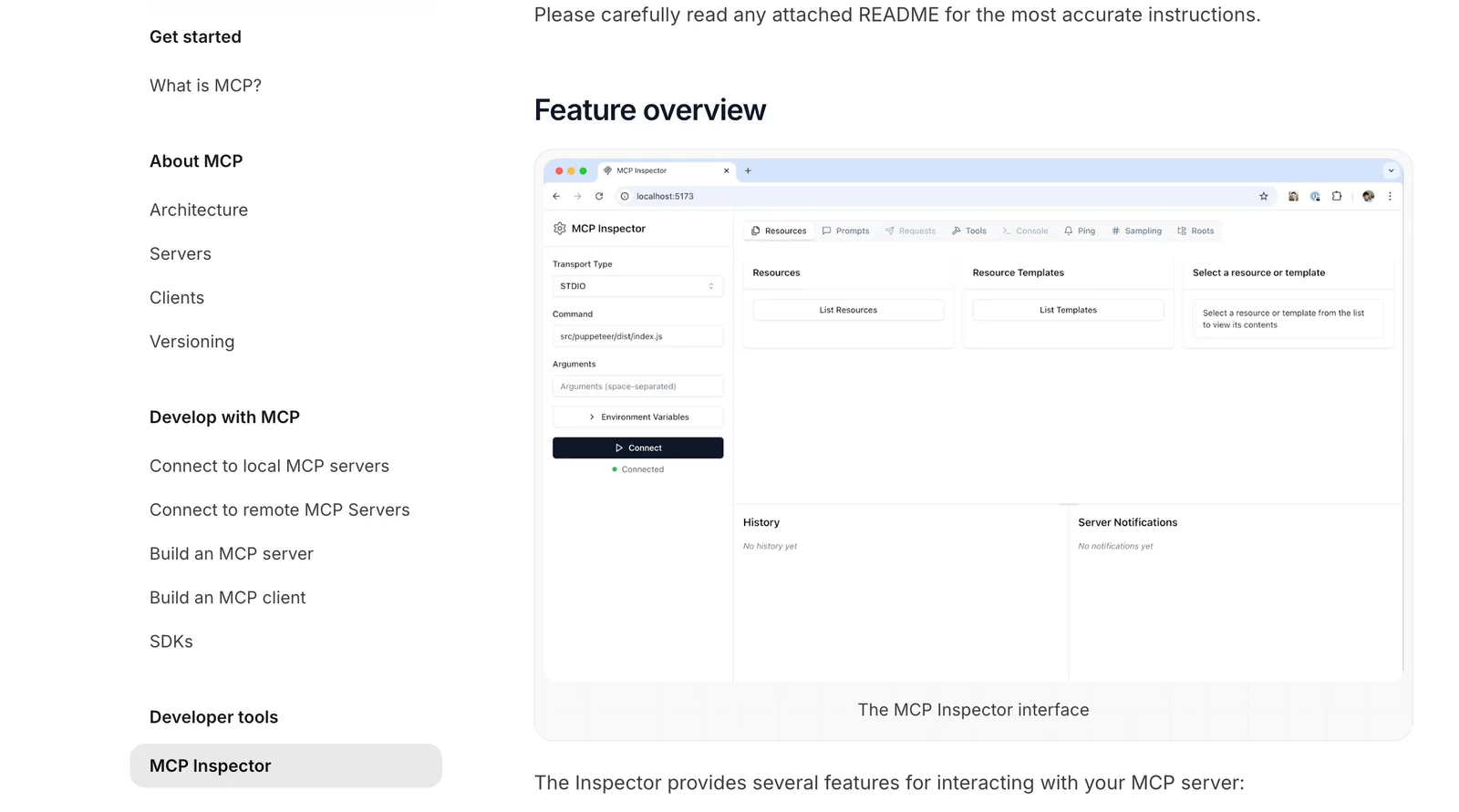Open the Architecture sidebar link
The image size is (1459, 812).
(x=199, y=210)
